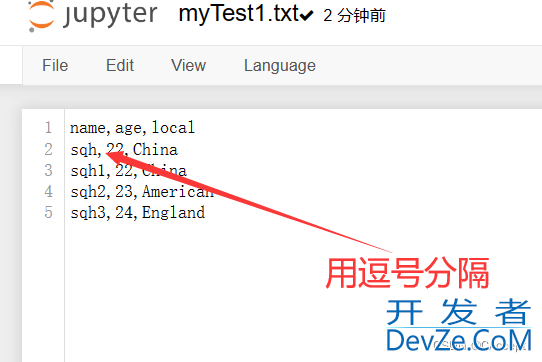Open the File menu
The width and height of the screenshot is (542, 362).
[55, 65]
